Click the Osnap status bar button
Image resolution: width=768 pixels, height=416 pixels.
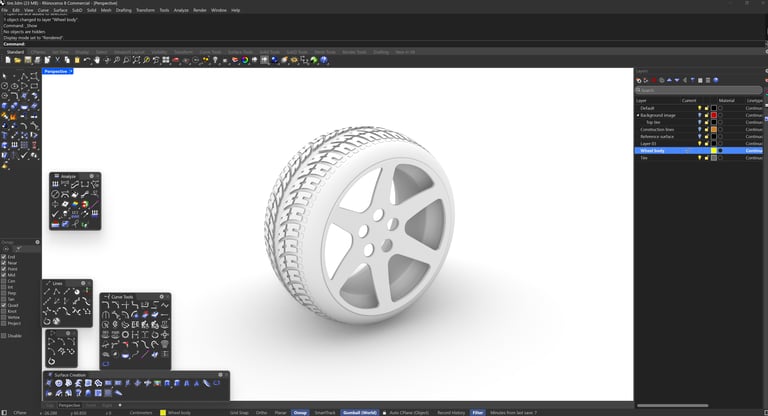pyautogui.click(x=300, y=412)
